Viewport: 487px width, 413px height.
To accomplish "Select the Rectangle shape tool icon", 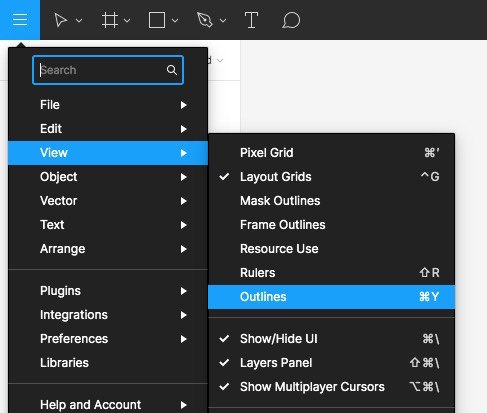I will (157, 20).
